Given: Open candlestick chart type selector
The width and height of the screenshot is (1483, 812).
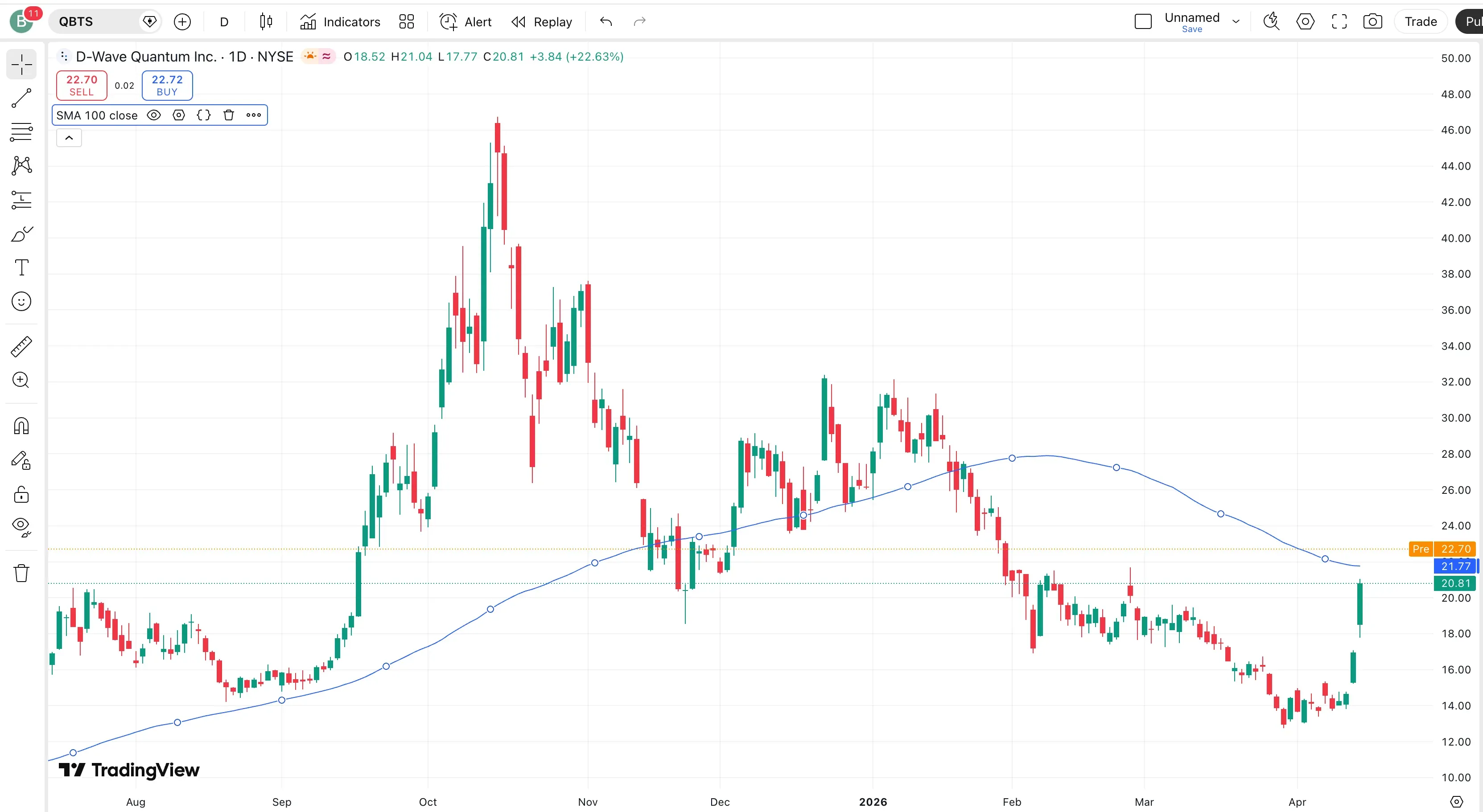Looking at the screenshot, I should (x=265, y=22).
